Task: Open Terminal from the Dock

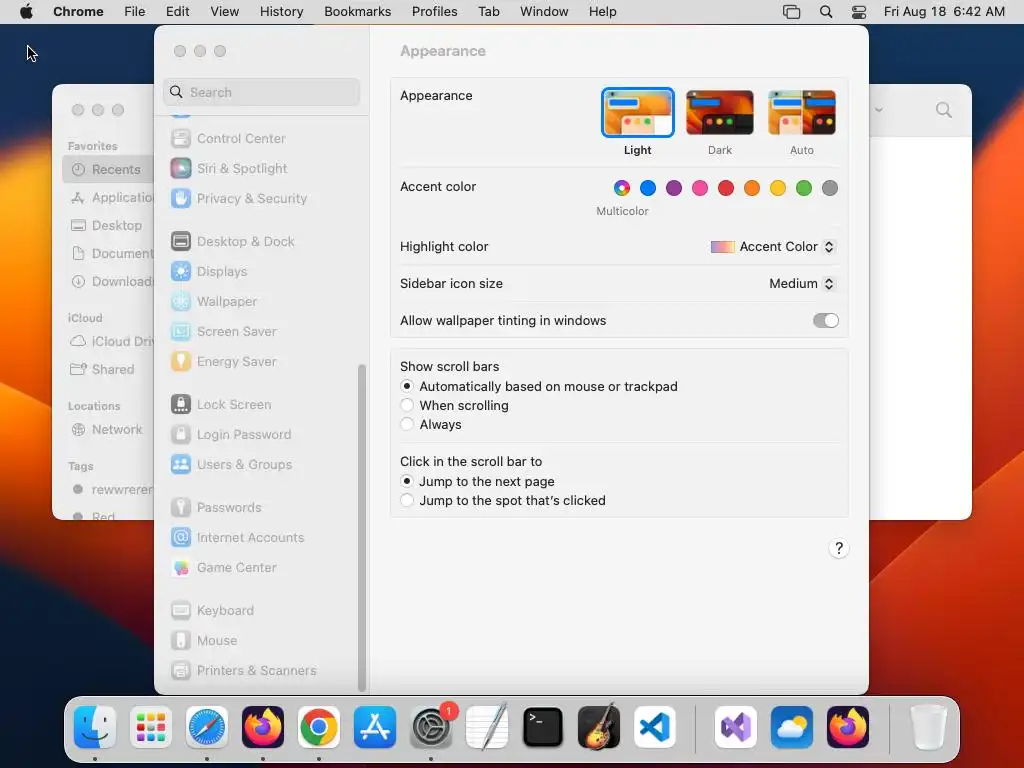Action: (543, 727)
